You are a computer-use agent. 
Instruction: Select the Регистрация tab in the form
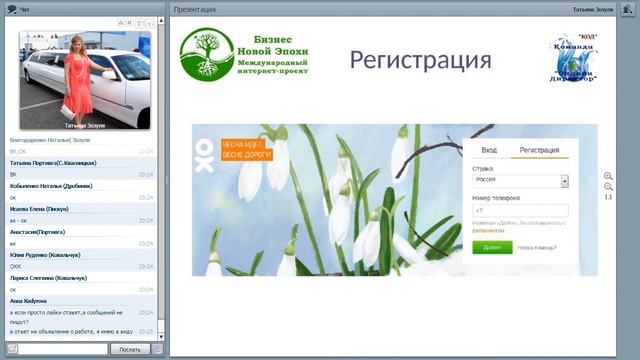(539, 150)
